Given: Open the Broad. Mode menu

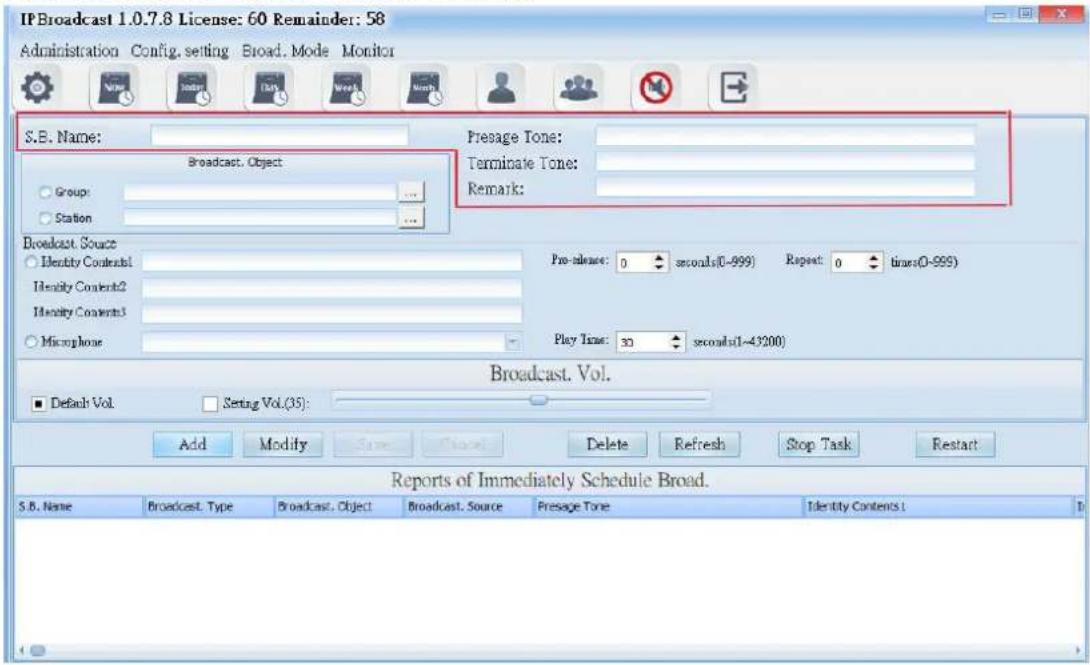Looking at the screenshot, I should click(285, 51).
